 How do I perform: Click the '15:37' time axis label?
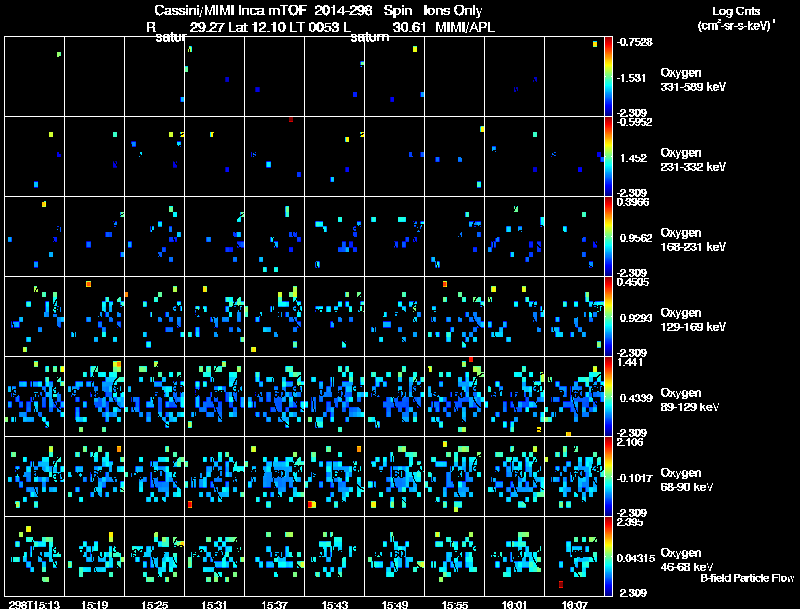(x=274, y=604)
